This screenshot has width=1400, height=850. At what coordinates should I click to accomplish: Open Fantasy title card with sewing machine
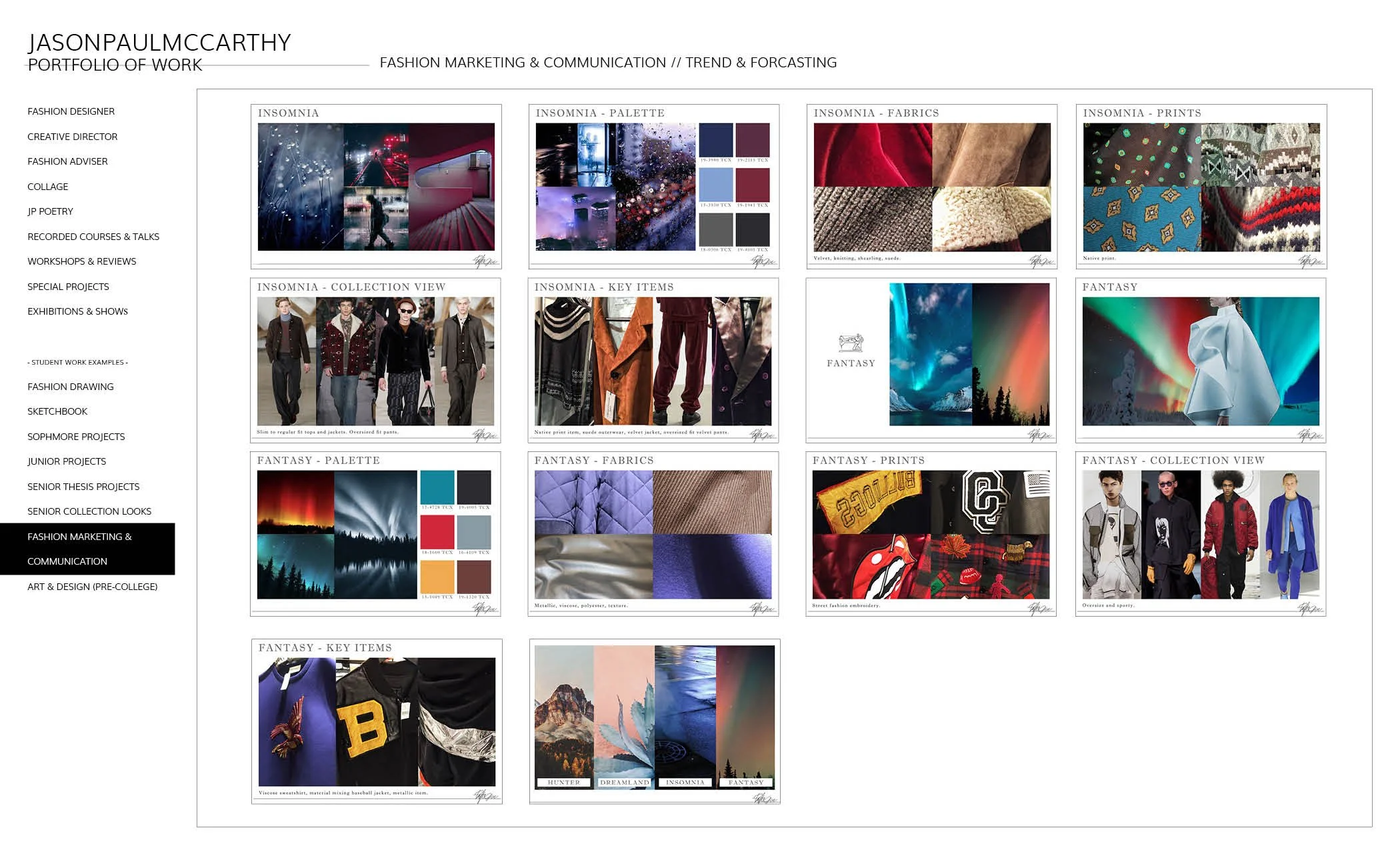coord(931,361)
